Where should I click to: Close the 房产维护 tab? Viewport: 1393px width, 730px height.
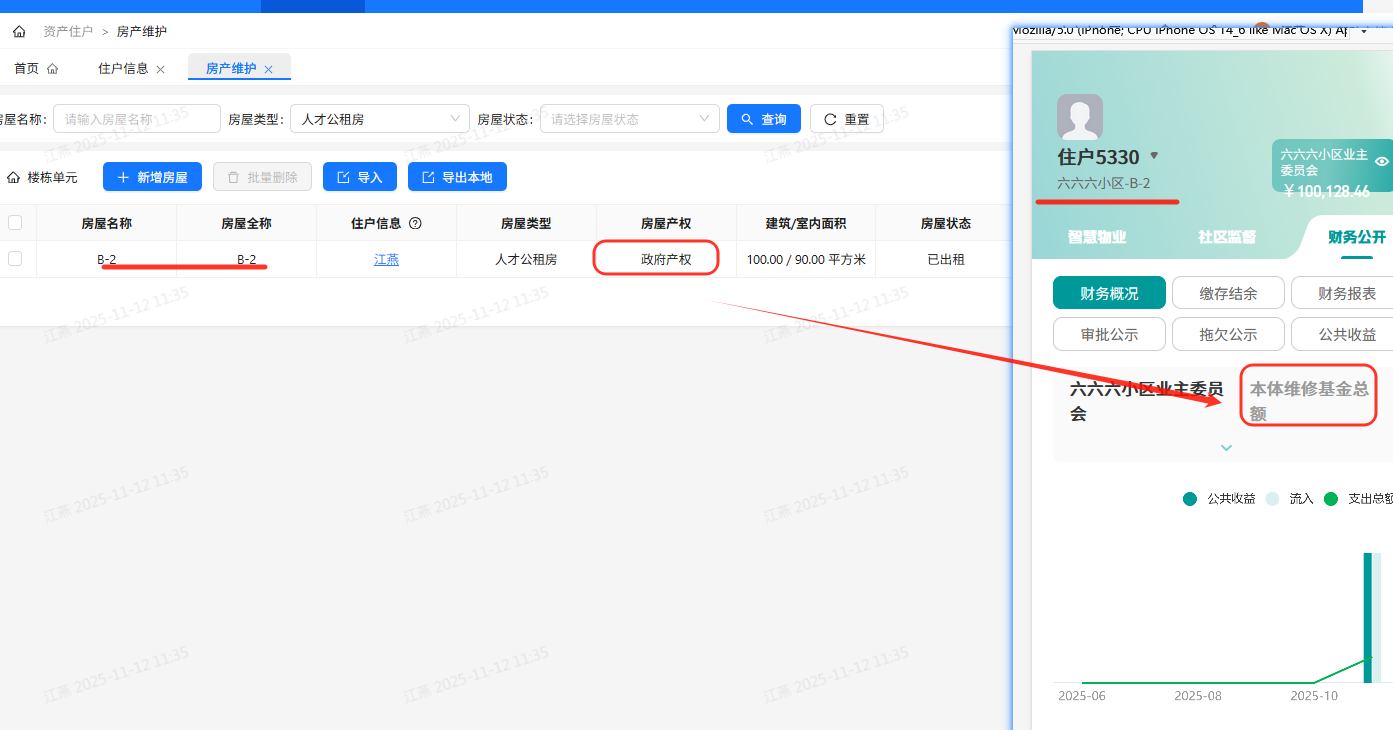tap(268, 70)
